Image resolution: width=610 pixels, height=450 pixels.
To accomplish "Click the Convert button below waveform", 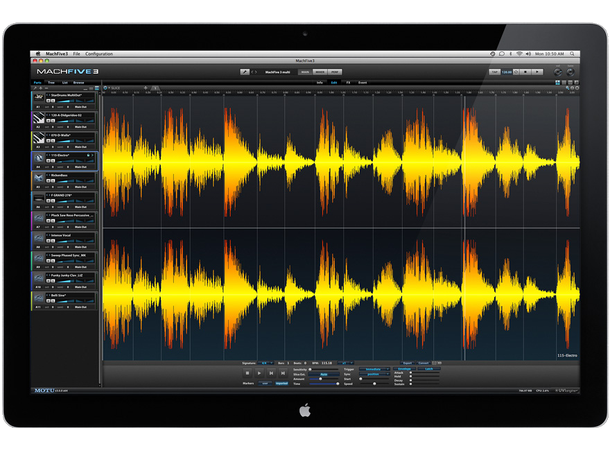I will coord(424,363).
